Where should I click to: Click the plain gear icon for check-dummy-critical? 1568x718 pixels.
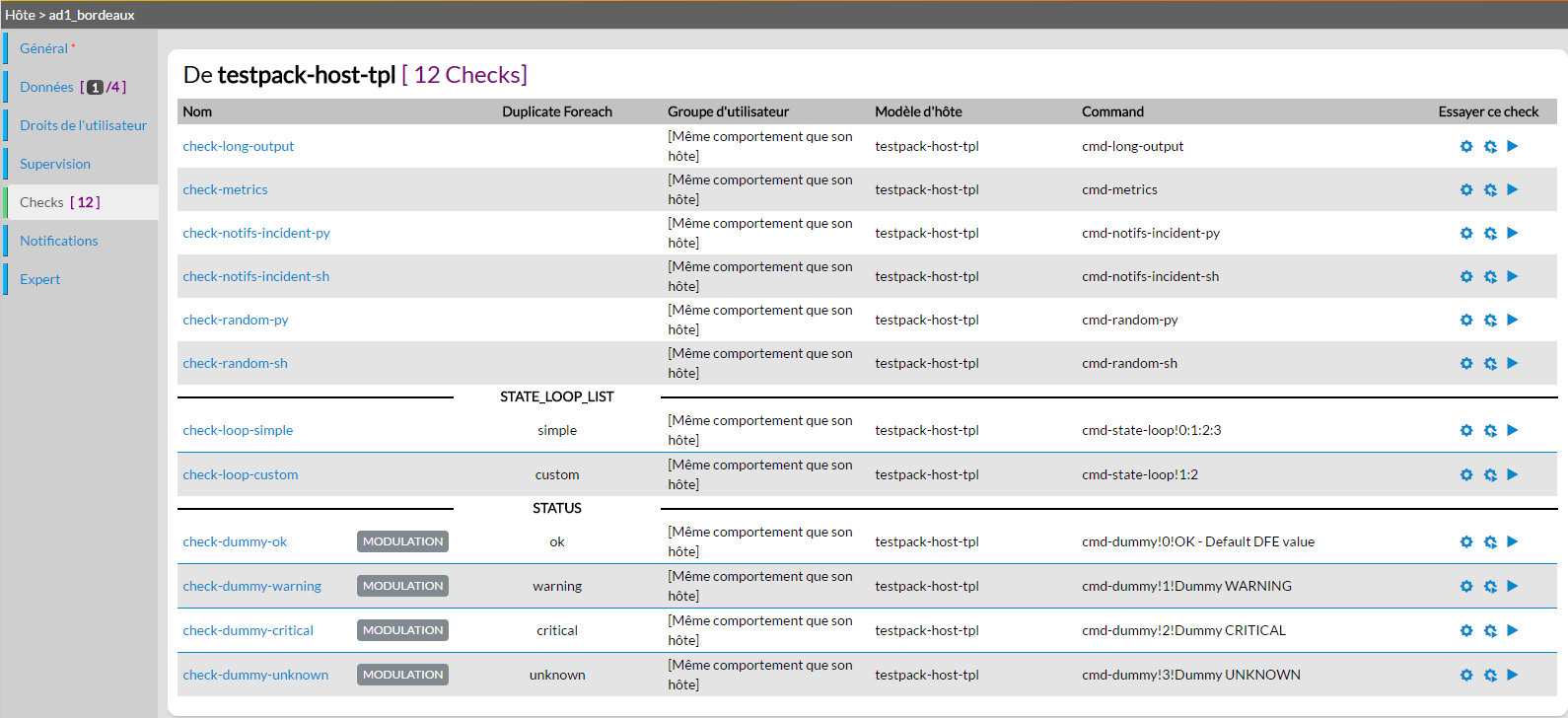coord(1466,631)
